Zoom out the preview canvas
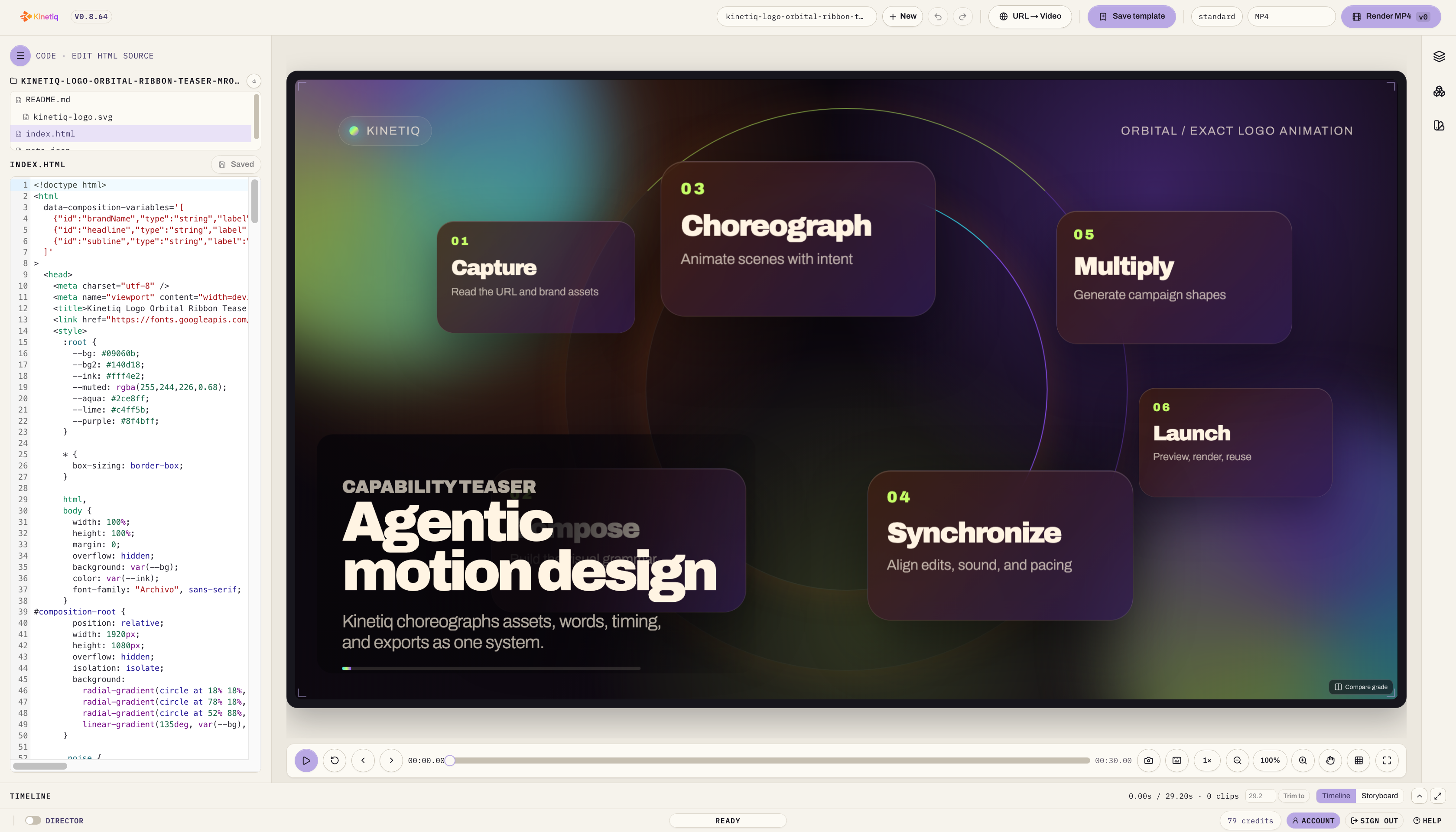Viewport: 1456px width, 832px height. pos(1237,760)
